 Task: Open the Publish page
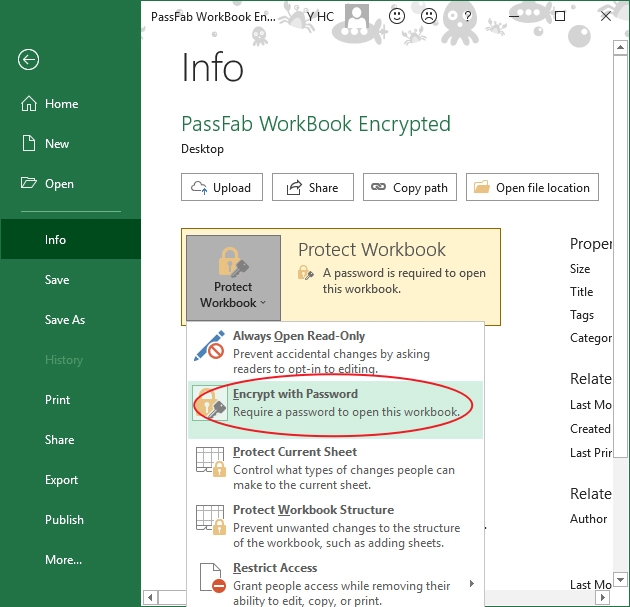(x=70, y=519)
